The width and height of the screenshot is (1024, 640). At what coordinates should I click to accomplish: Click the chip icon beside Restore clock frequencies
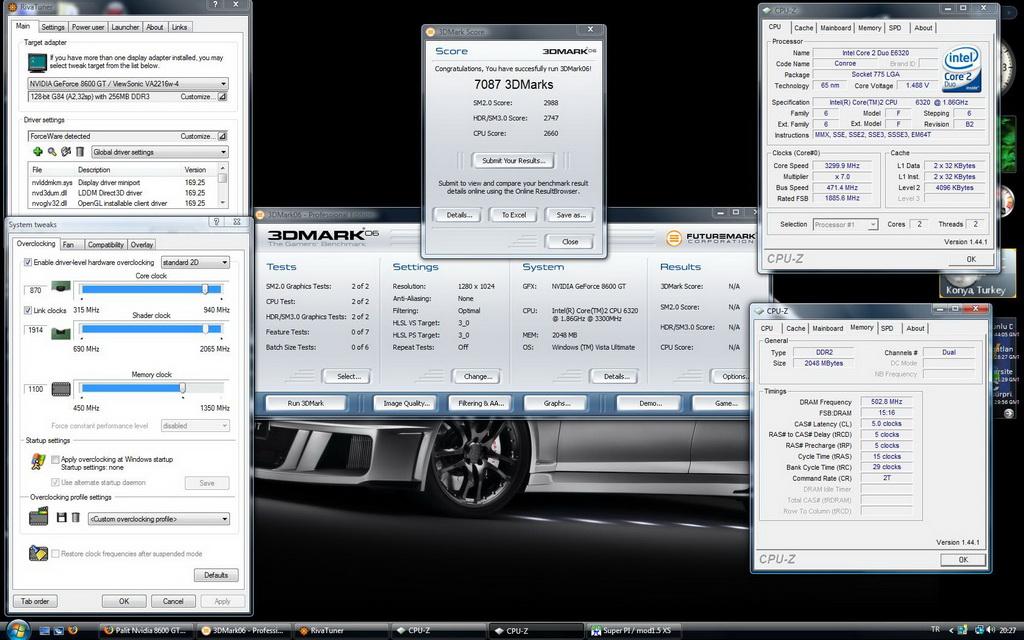click(x=39, y=553)
